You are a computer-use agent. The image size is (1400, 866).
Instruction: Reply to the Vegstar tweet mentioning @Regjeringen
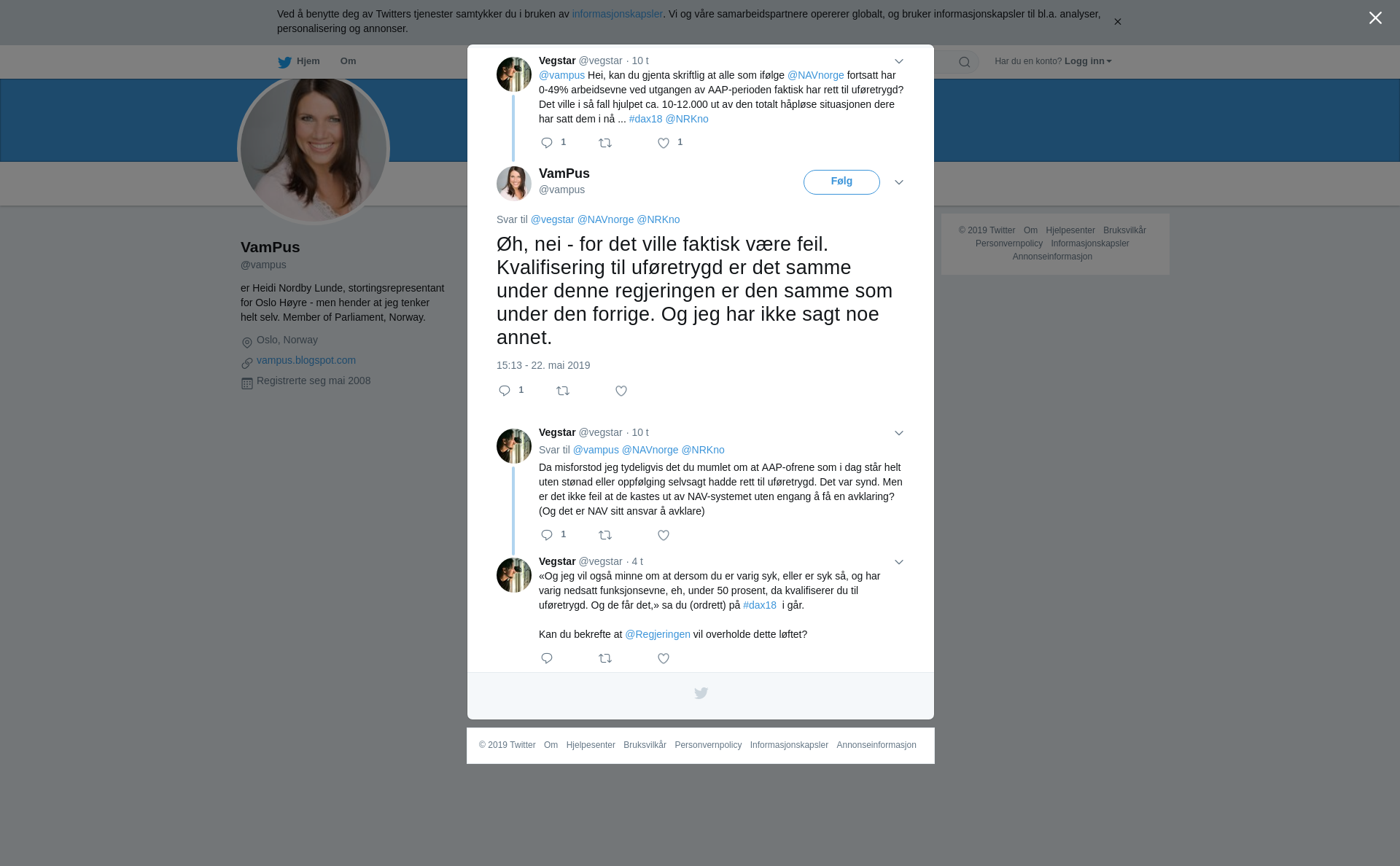[x=547, y=659]
